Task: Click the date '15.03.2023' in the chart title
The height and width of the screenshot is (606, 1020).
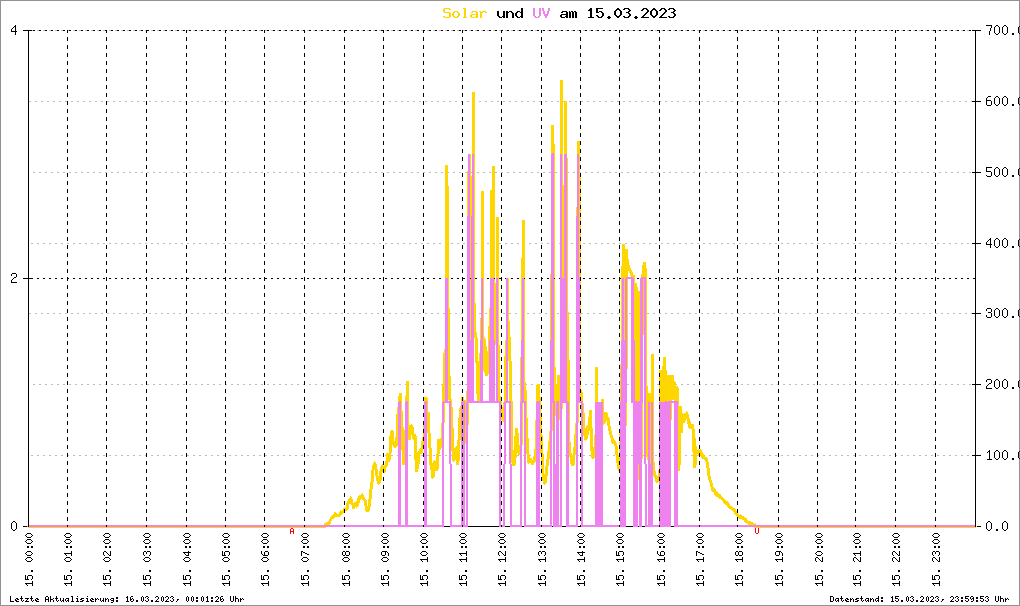Action: point(632,13)
